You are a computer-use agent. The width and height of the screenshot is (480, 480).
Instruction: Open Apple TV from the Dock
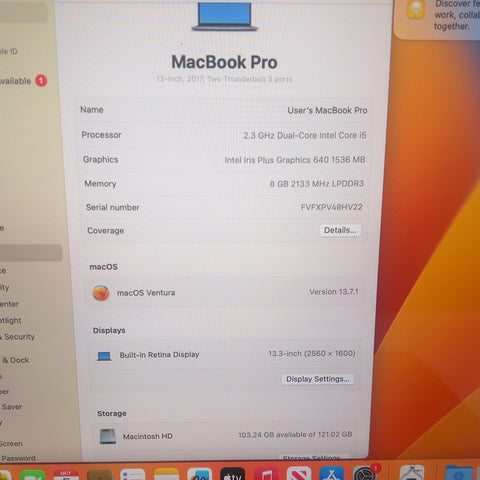(233, 475)
